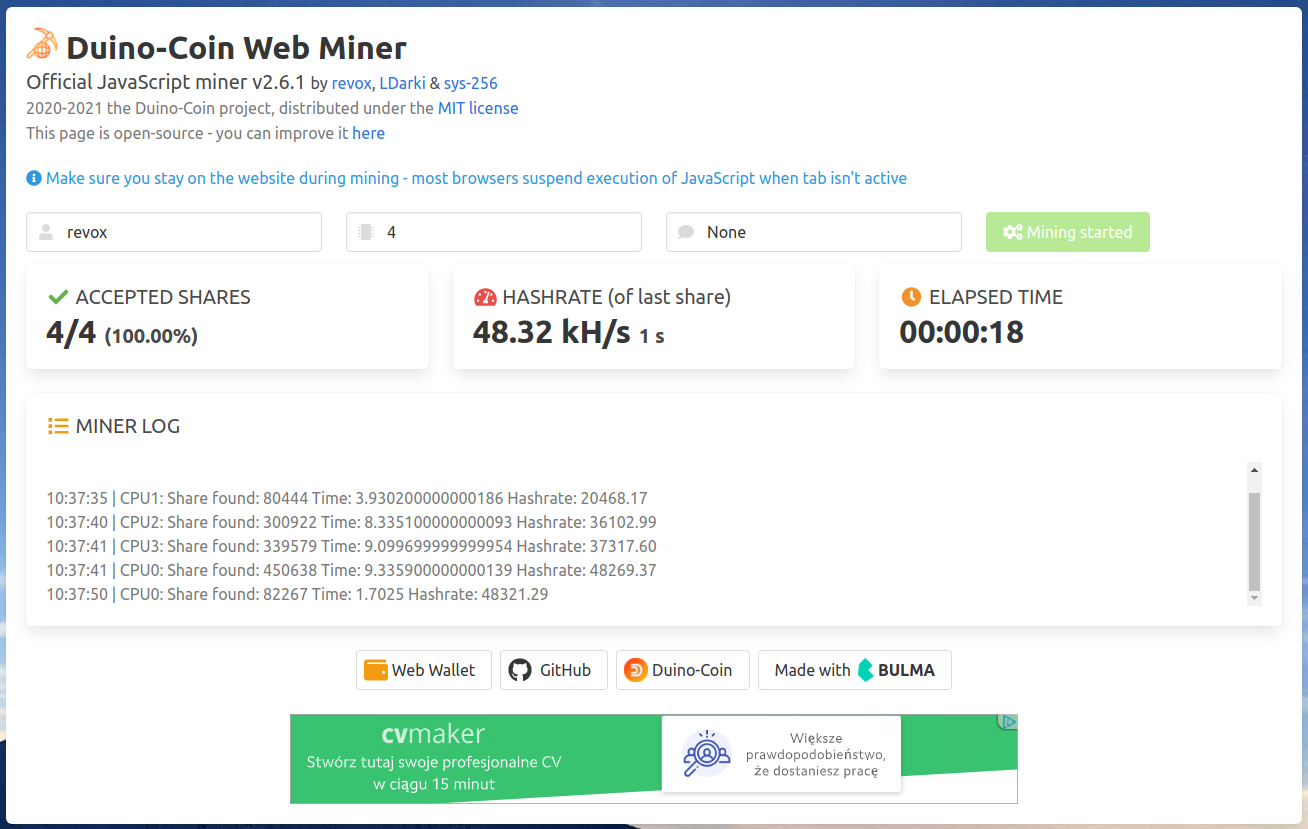
Task: Click the list icon beside Miner Log
Action: [x=58, y=426]
